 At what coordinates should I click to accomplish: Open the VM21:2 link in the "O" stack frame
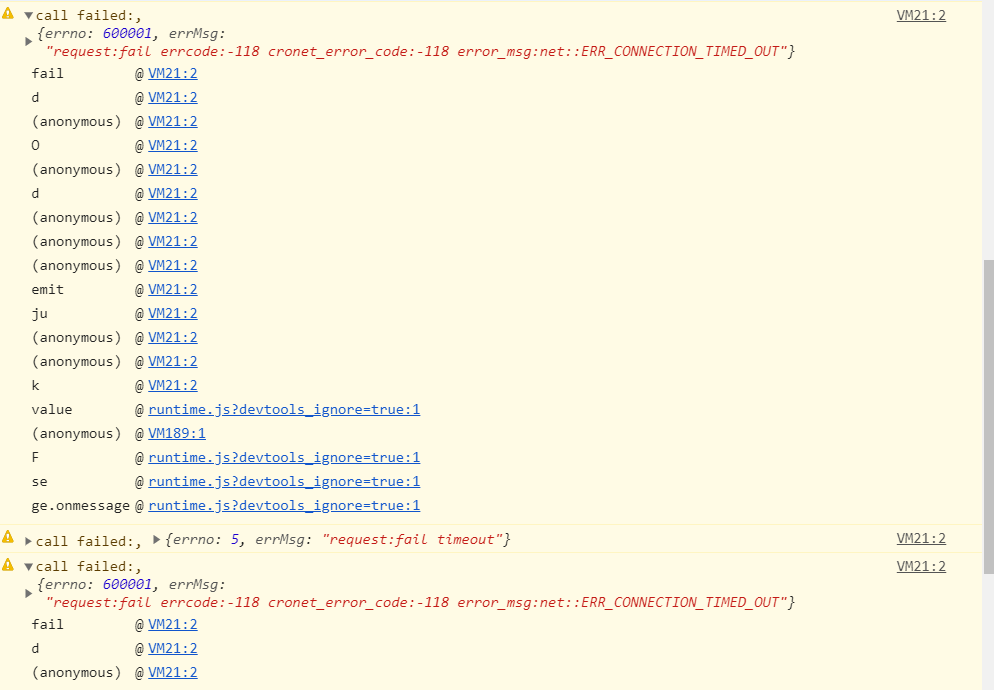(x=172, y=145)
